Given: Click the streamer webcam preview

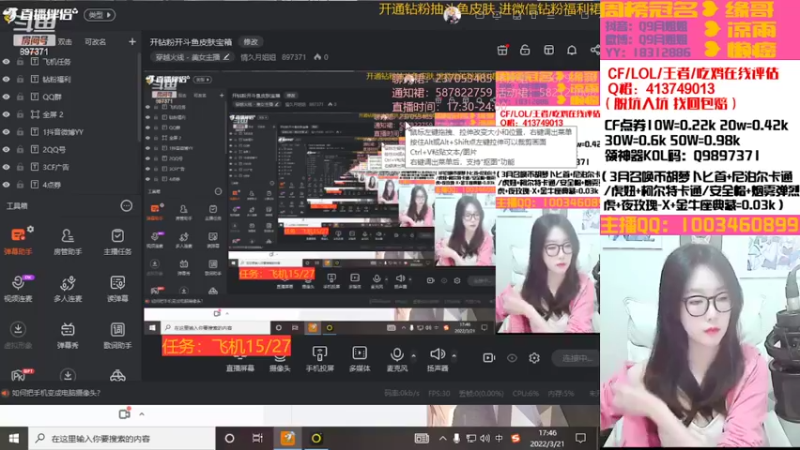Looking at the screenshot, I should tap(700, 341).
